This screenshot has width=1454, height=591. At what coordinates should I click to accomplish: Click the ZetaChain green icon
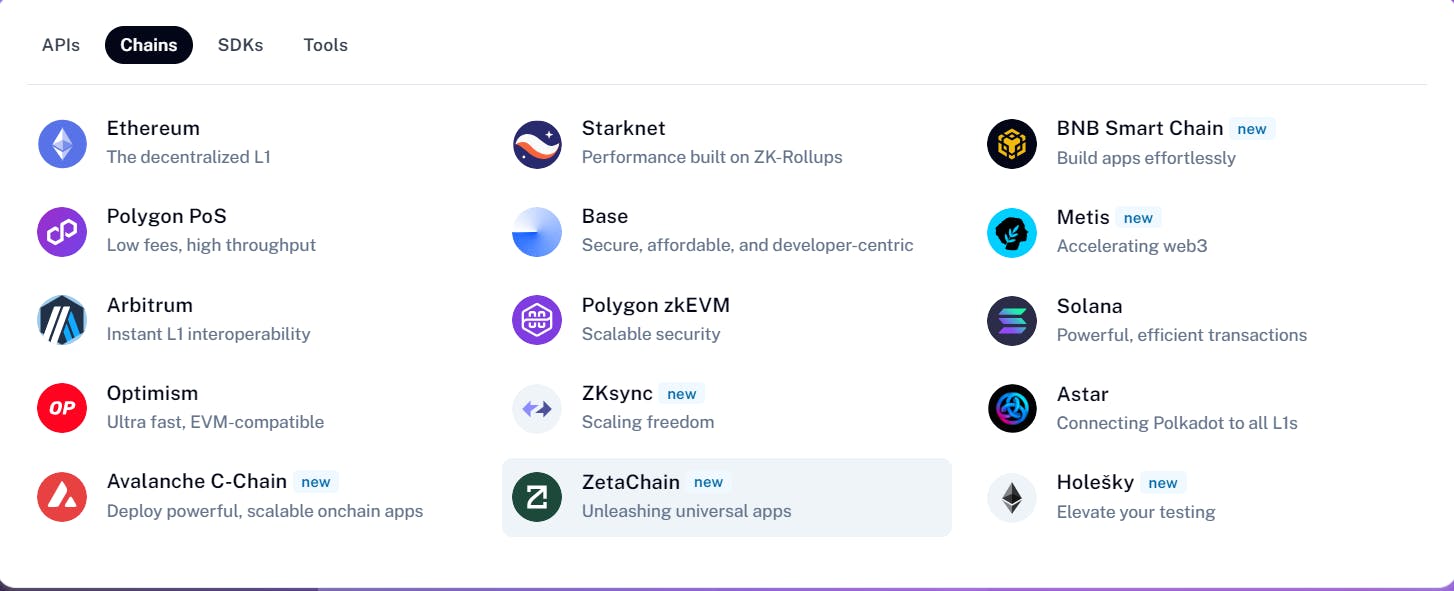tap(537, 497)
